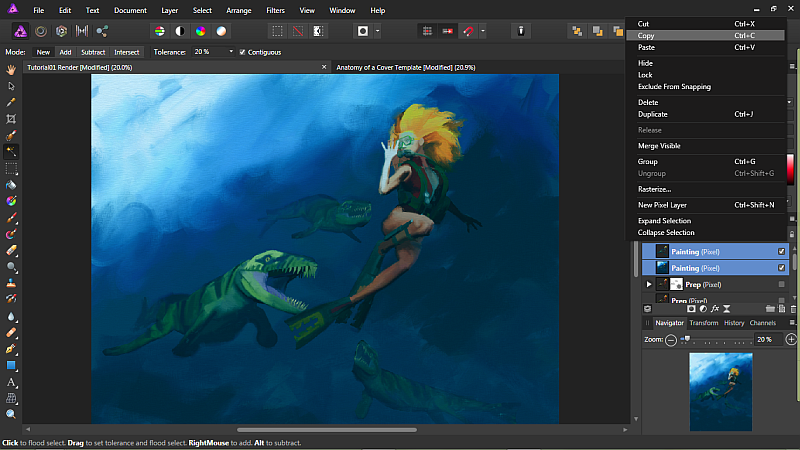
Task: Click the layer effects fx icon
Action: pos(715,309)
